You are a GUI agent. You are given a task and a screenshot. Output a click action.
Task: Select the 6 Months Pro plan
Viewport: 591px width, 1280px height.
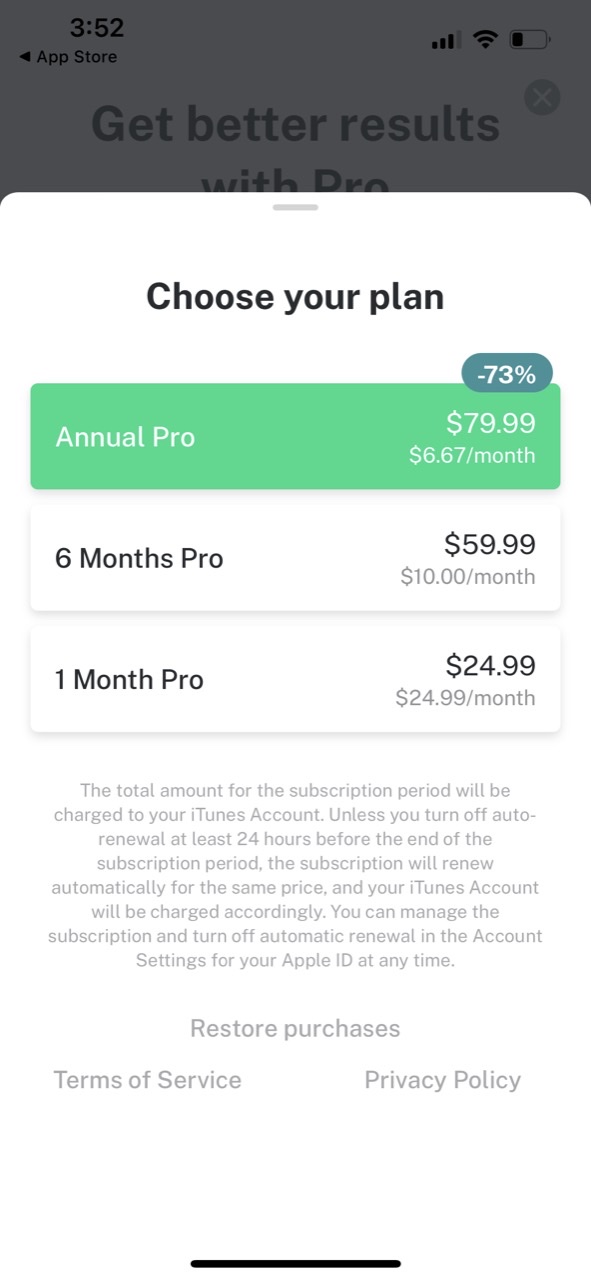295,558
